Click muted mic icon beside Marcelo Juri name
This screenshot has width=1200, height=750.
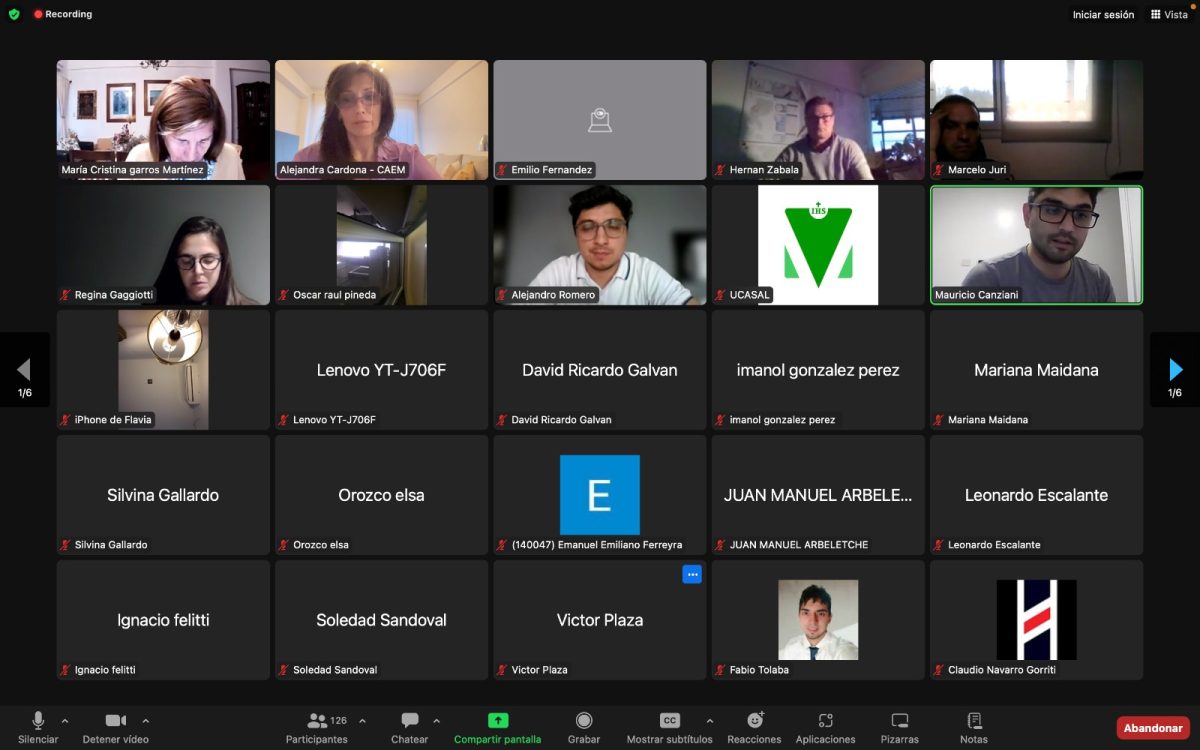click(939, 170)
